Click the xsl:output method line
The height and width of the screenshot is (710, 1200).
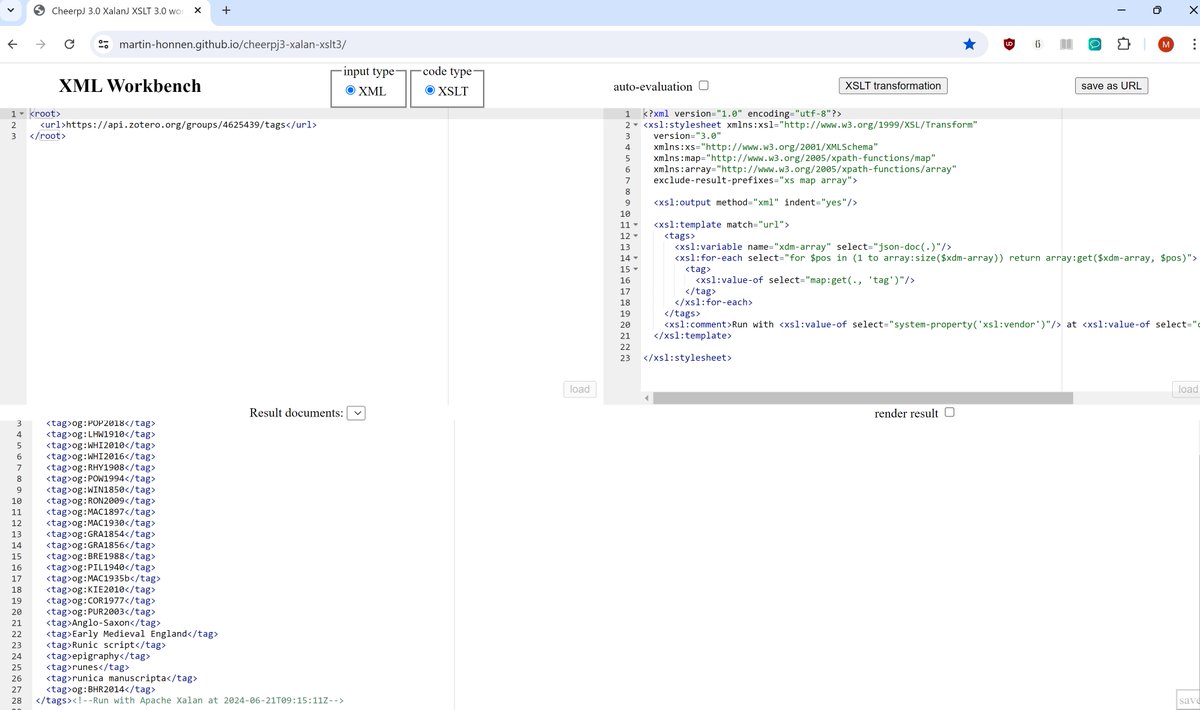coord(755,203)
